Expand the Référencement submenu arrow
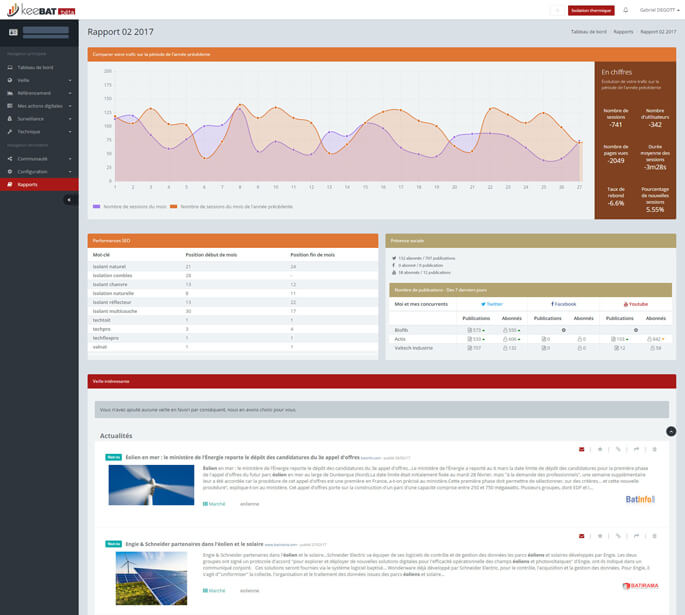This screenshot has height=615, width=685. pyautogui.click(x=70, y=93)
